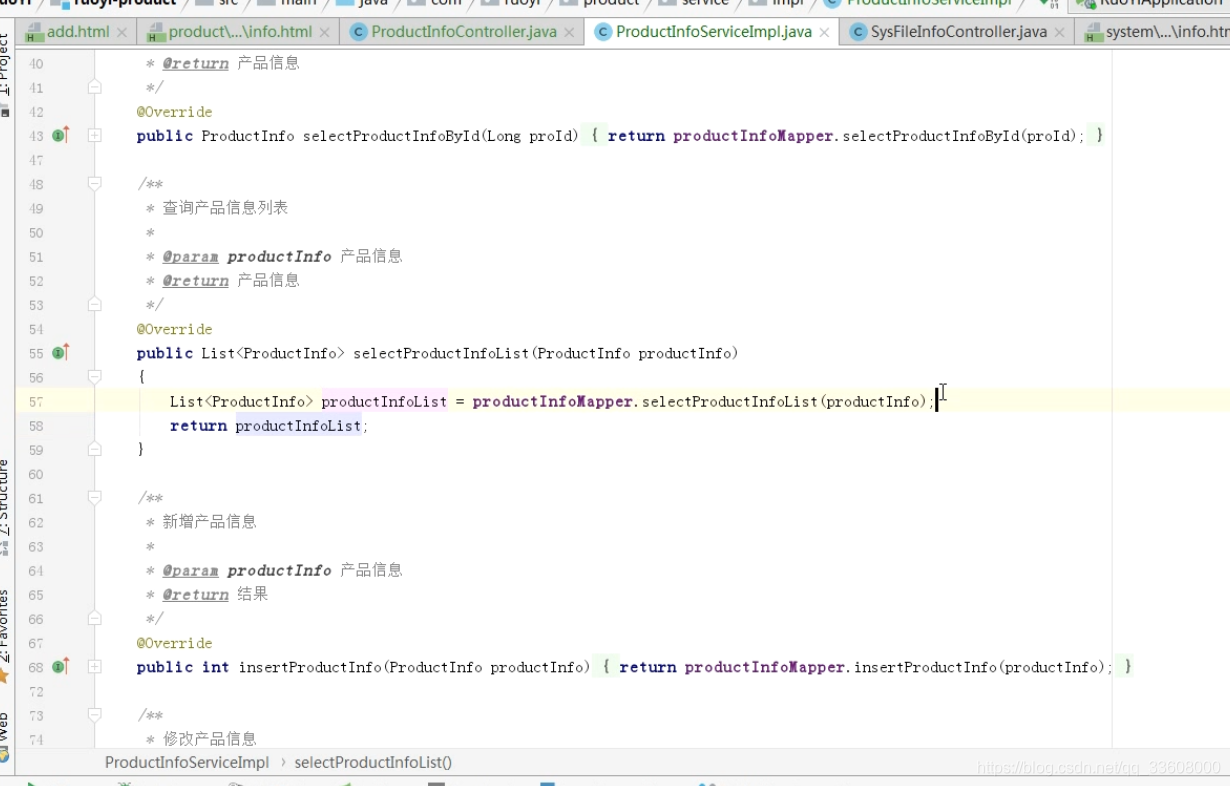Click selectProductInfoList() in the bottom breadcrumb
The height and width of the screenshot is (786, 1230).
click(x=373, y=762)
